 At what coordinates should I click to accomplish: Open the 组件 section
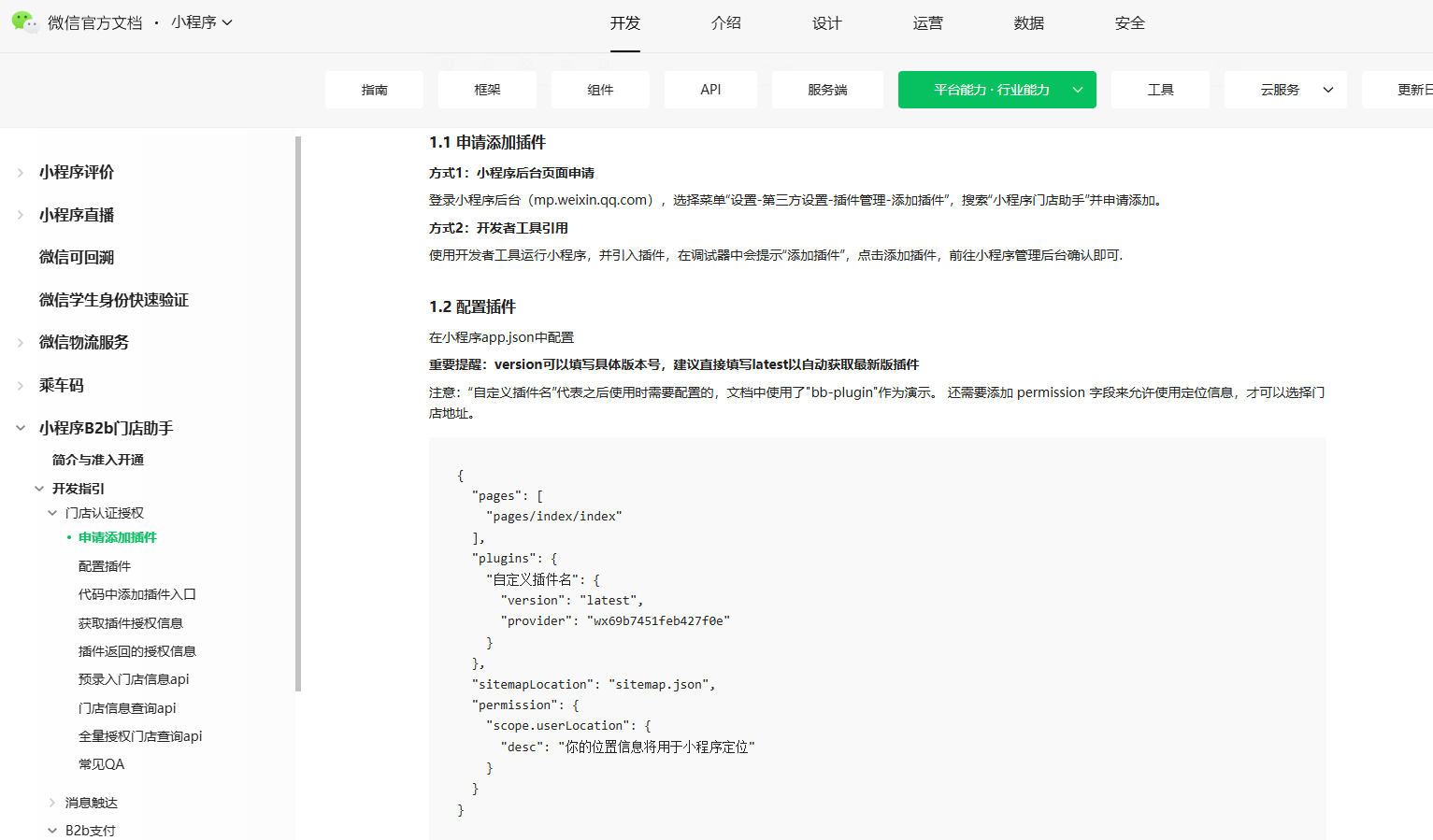(x=600, y=90)
